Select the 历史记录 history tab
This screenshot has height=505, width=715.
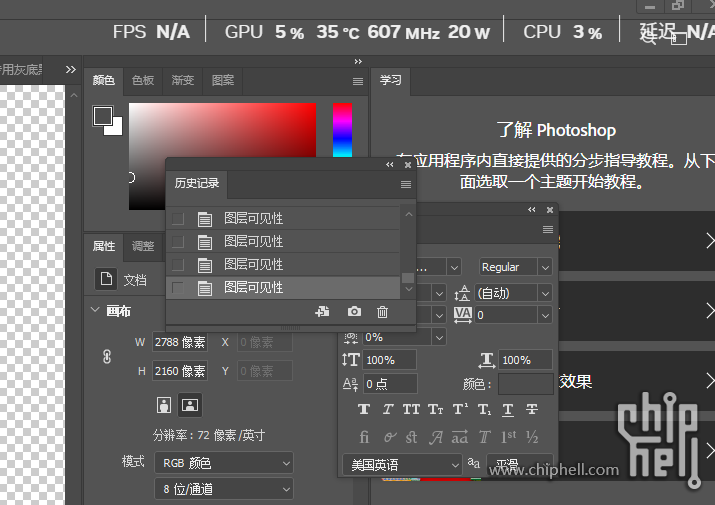point(197,183)
